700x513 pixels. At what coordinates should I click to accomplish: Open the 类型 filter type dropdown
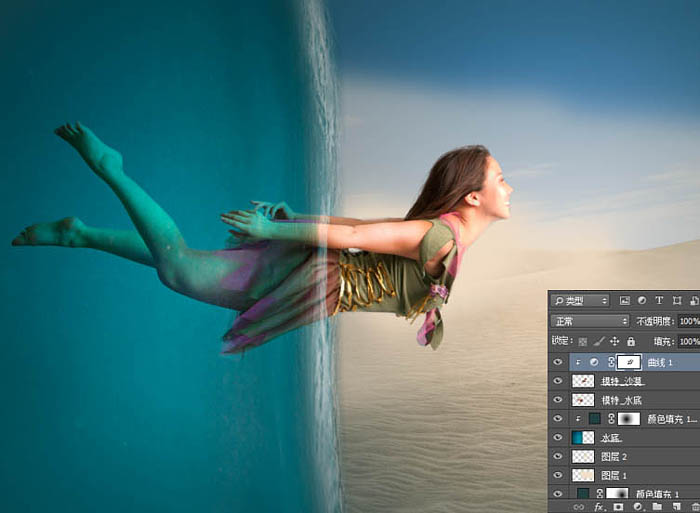(580, 300)
